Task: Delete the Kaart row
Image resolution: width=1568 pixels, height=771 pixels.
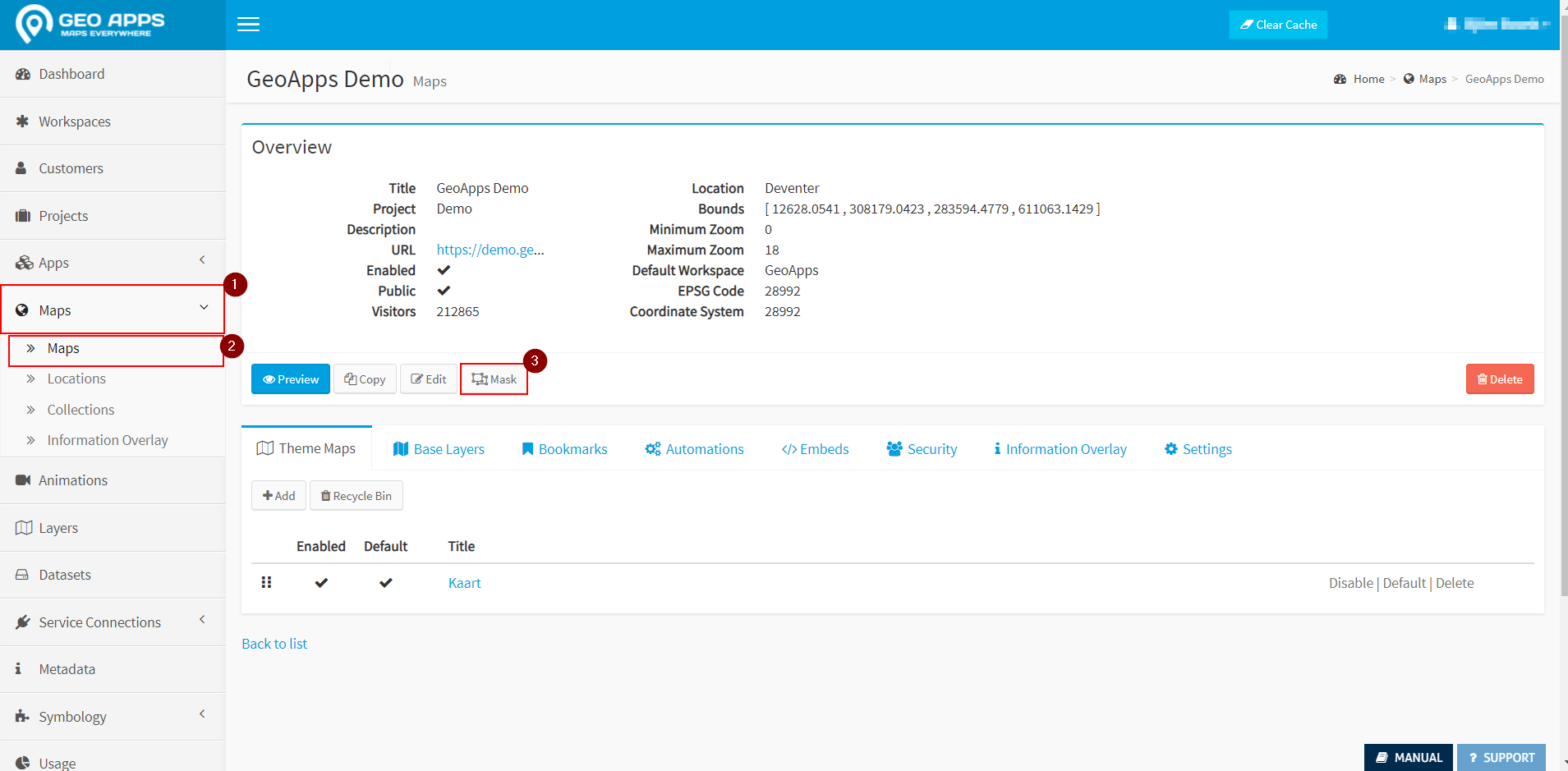Action: [1455, 583]
